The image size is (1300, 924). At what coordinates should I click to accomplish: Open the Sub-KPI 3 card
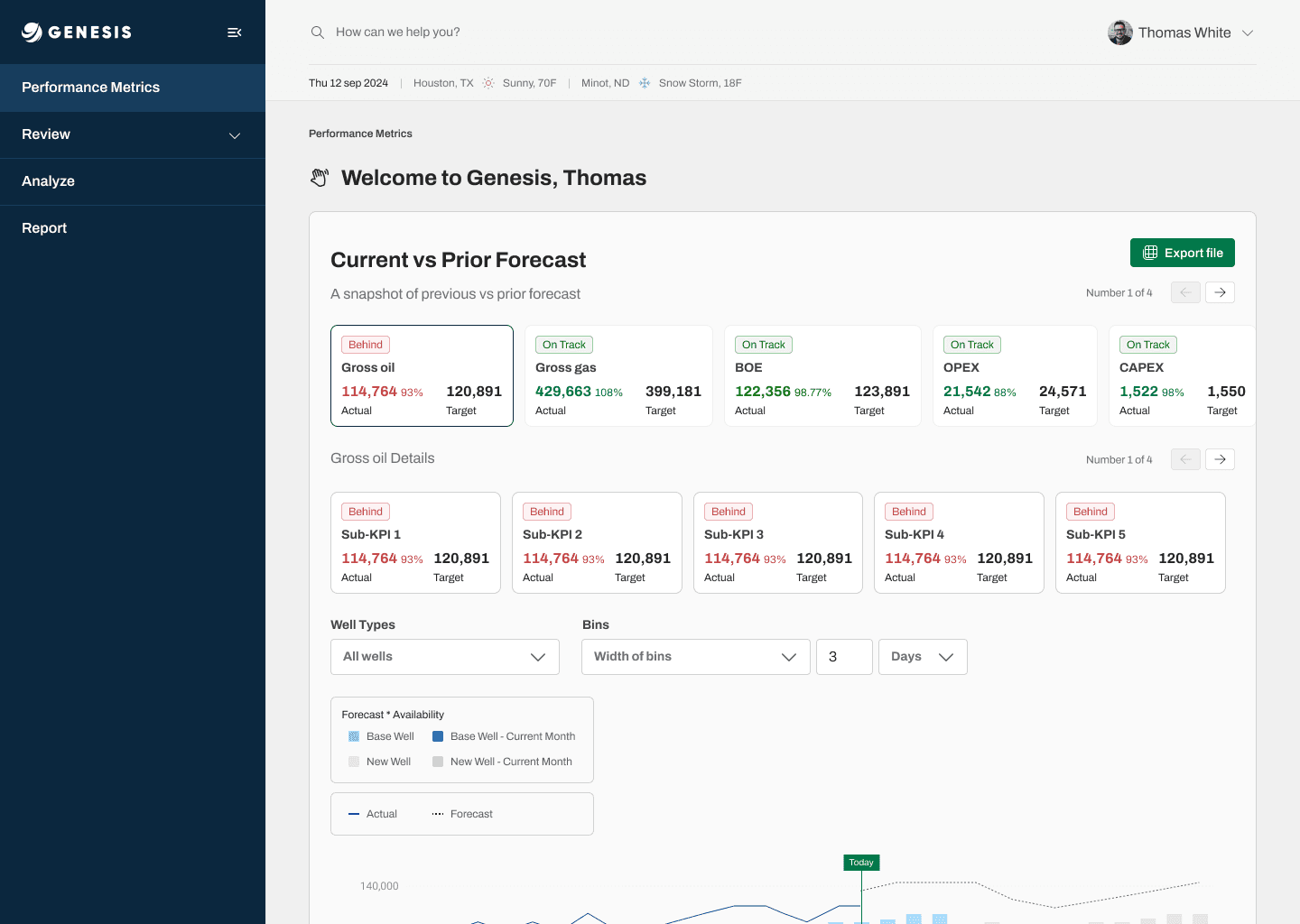(778, 542)
